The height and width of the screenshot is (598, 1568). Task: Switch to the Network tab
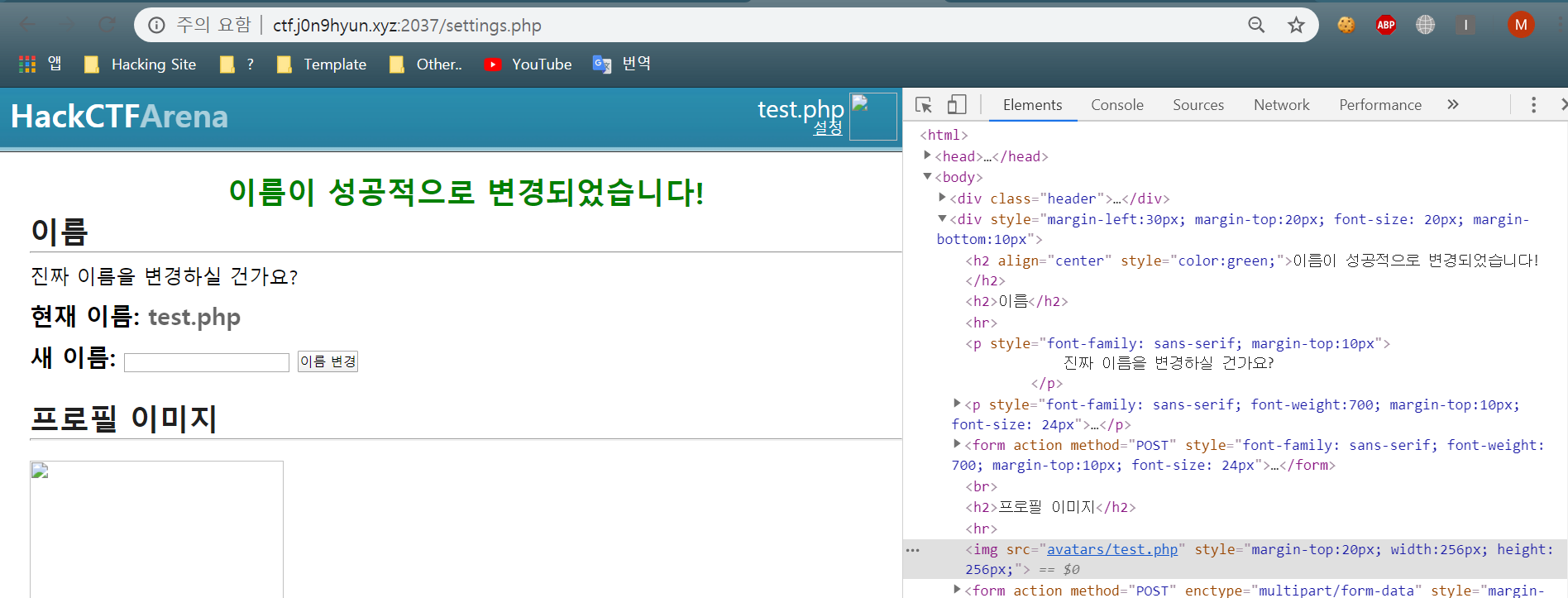click(1282, 105)
